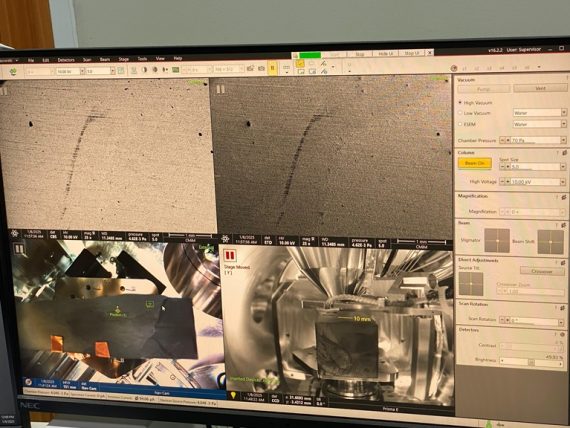
Task: Click the highlighted yellow measurement tool icon
Action: (300, 64)
